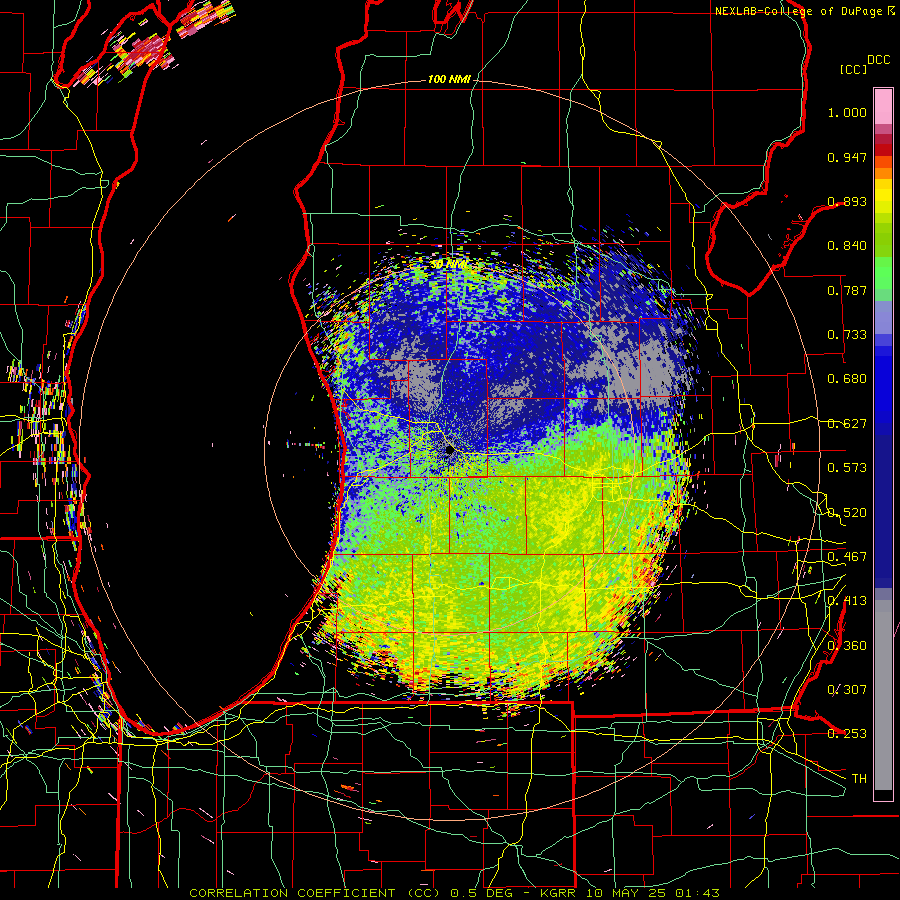Click the 0.947 scale value
Screen dimensions: 900x900
tap(847, 157)
